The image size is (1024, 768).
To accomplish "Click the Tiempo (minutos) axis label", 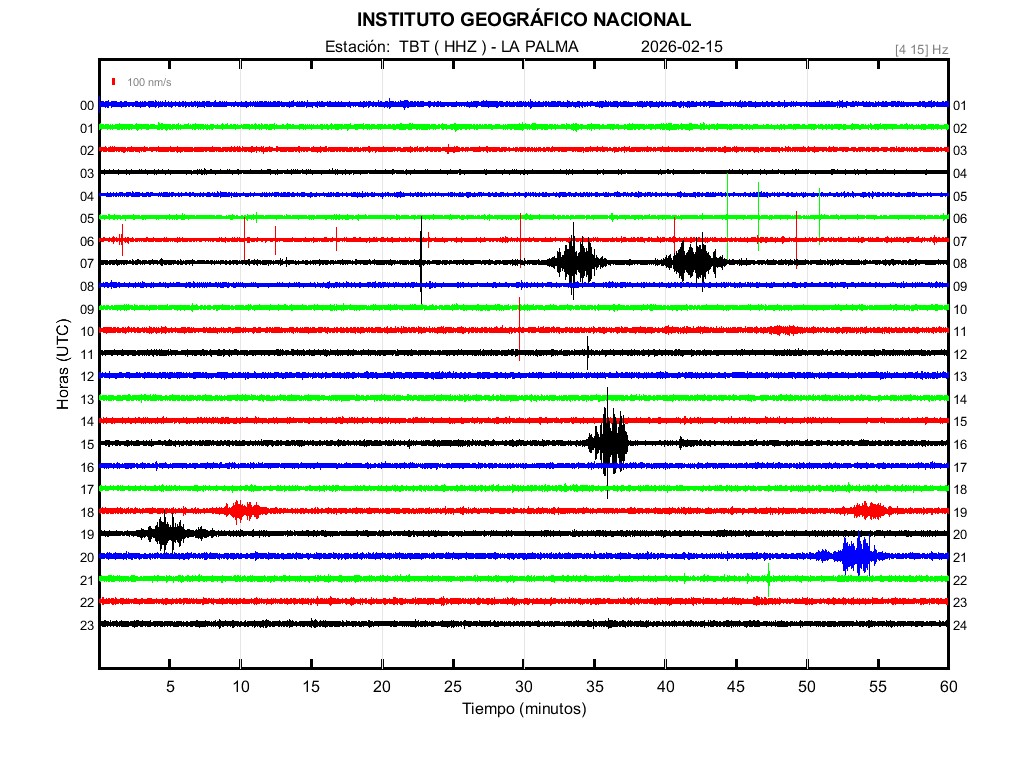I will point(523,709).
